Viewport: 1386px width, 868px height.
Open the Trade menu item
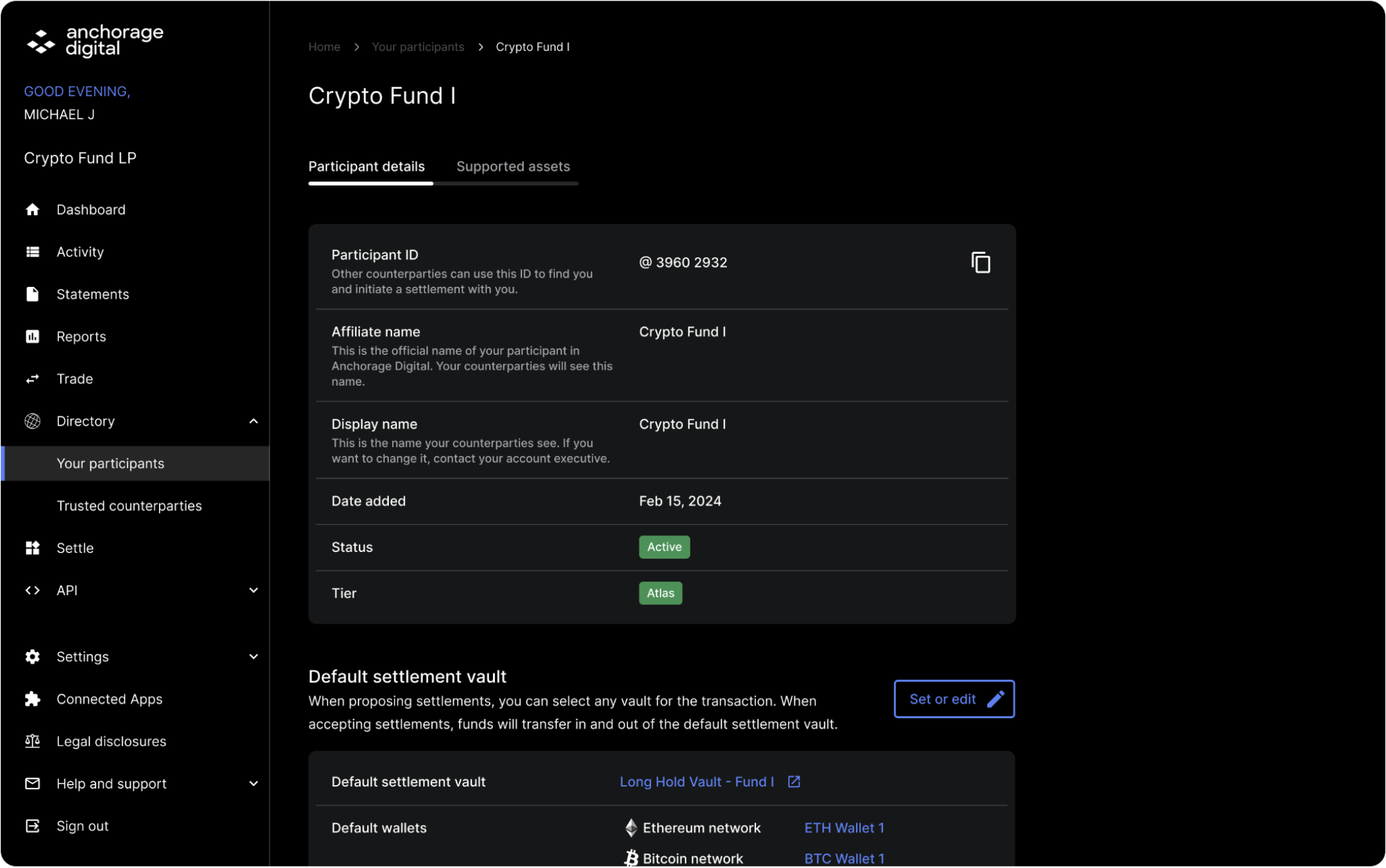point(75,380)
